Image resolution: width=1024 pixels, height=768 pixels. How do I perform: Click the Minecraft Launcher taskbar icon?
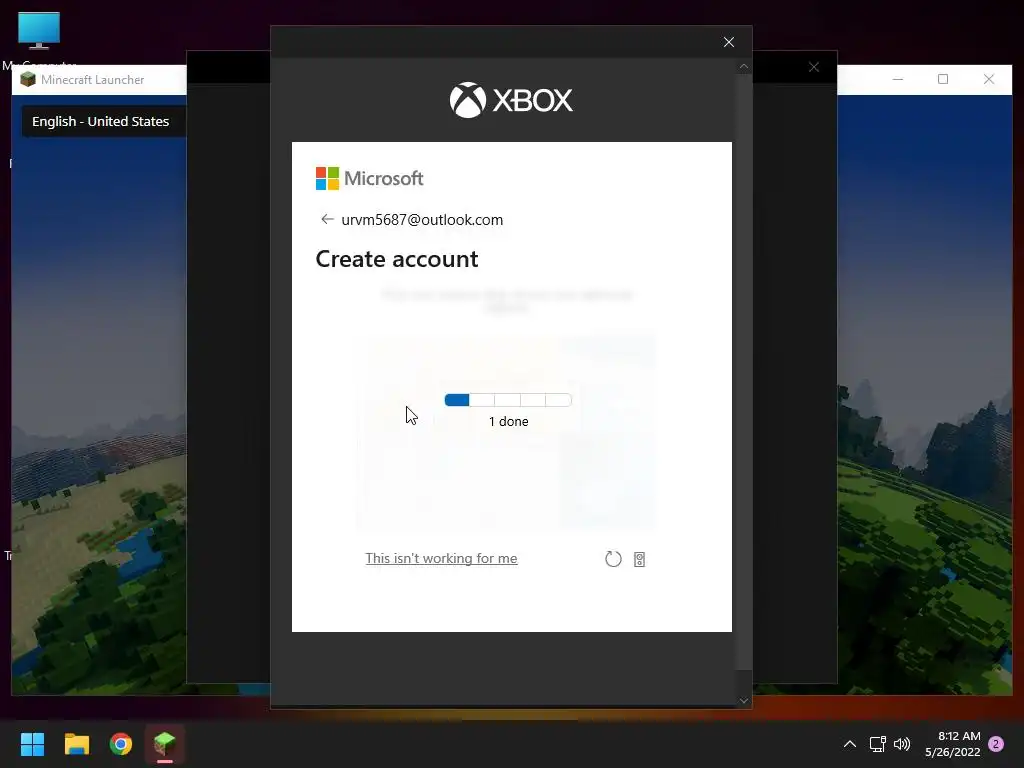click(165, 744)
